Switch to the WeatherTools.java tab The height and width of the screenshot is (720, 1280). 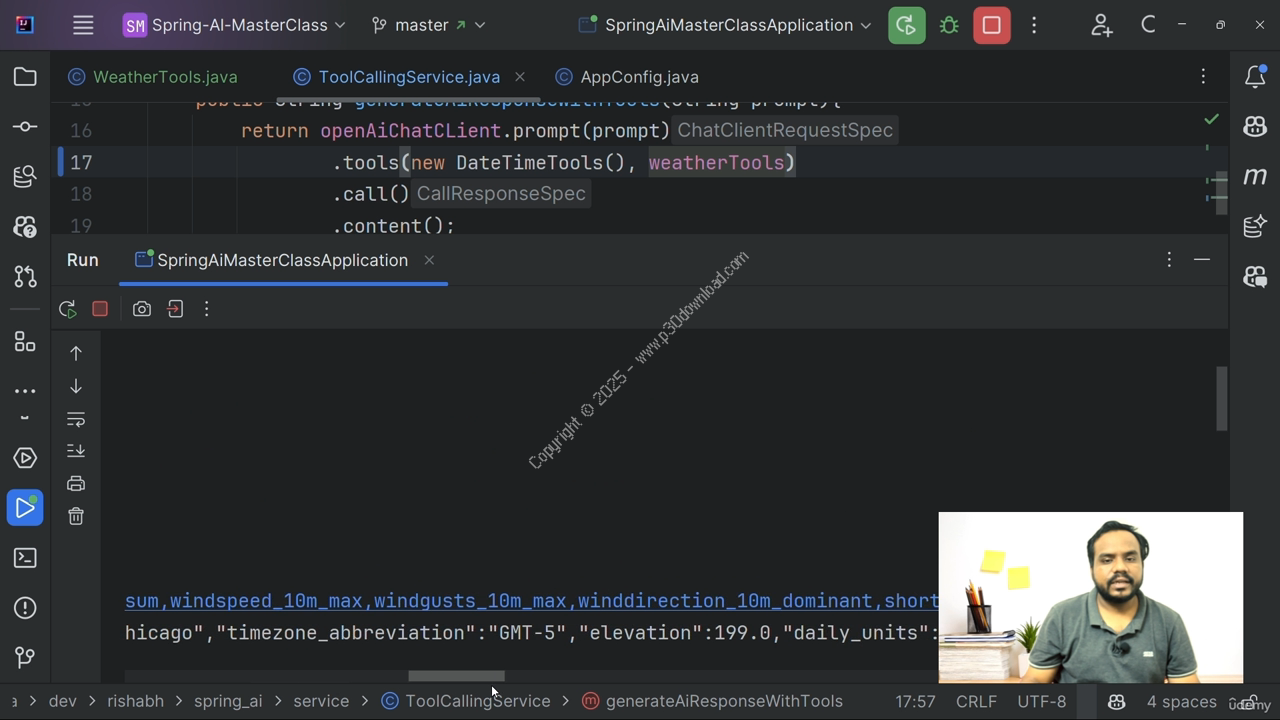click(165, 77)
